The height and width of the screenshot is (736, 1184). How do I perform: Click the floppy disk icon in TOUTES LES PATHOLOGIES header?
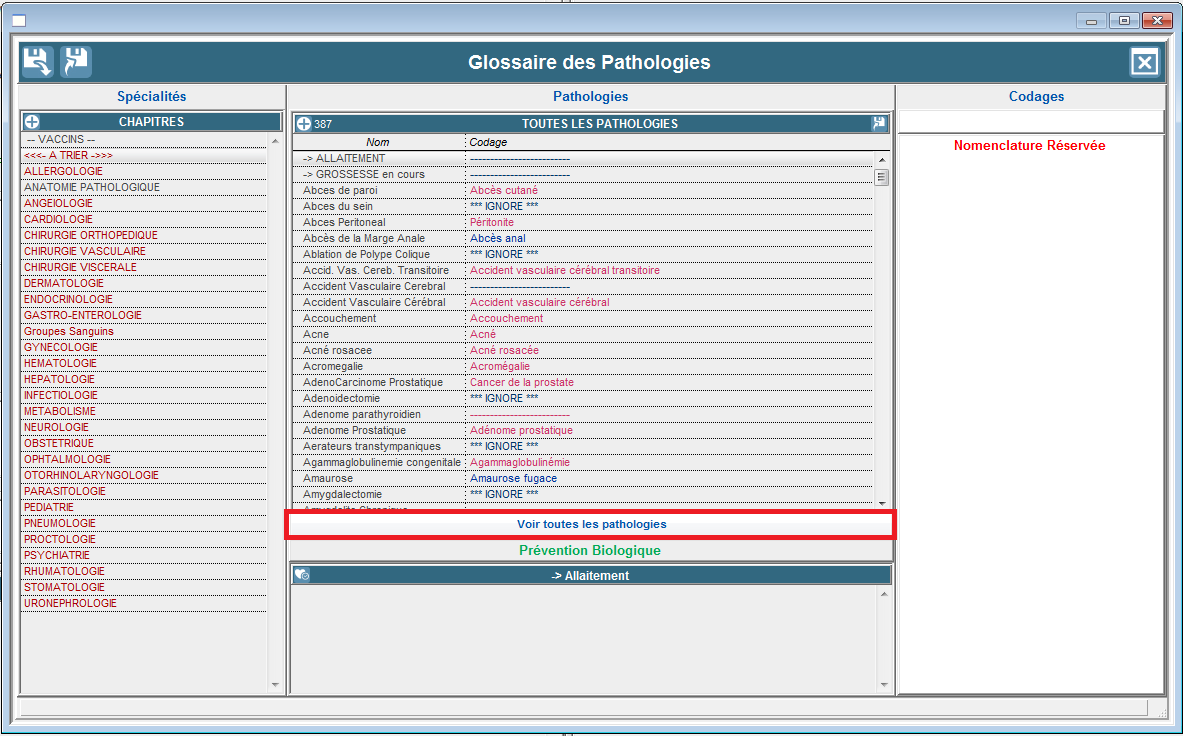[879, 124]
